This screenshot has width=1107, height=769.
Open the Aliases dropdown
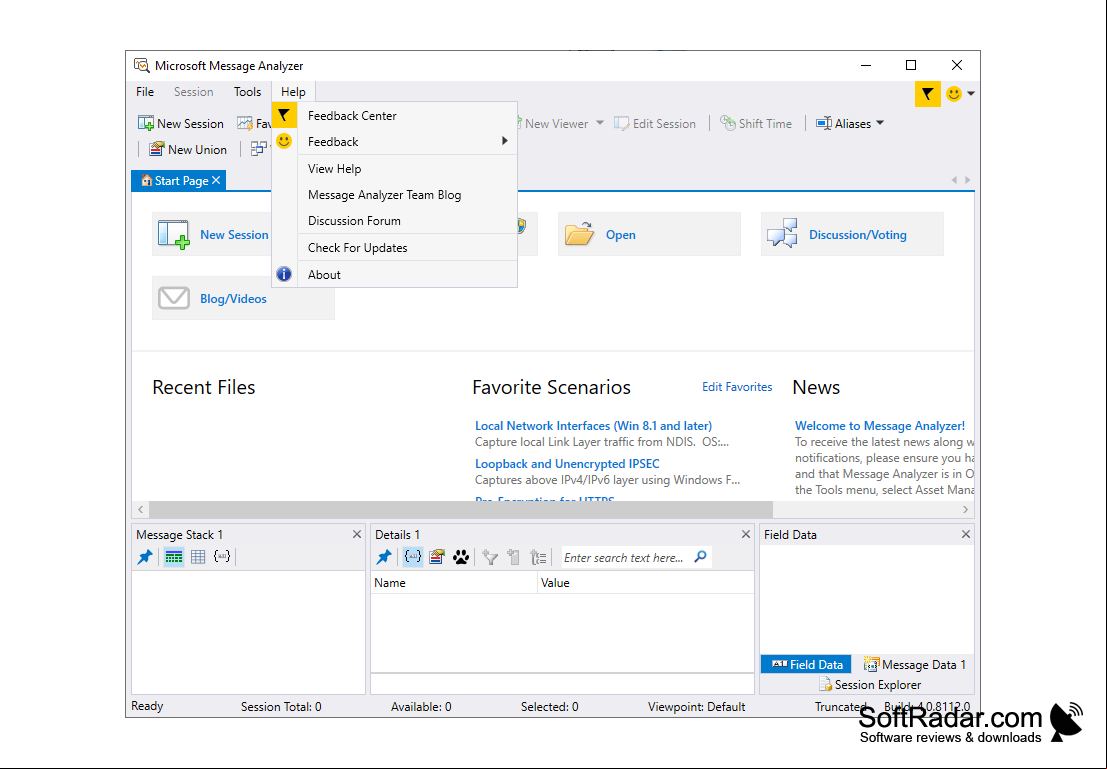850,124
